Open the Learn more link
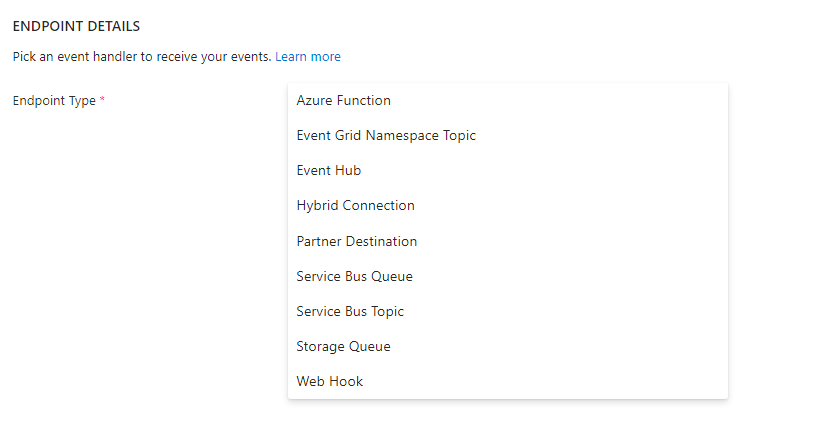The height and width of the screenshot is (430, 824). coord(308,57)
